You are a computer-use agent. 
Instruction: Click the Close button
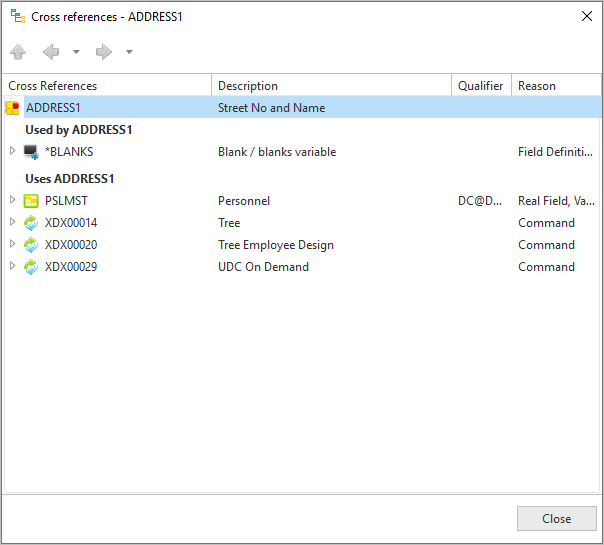pyautogui.click(x=557, y=518)
